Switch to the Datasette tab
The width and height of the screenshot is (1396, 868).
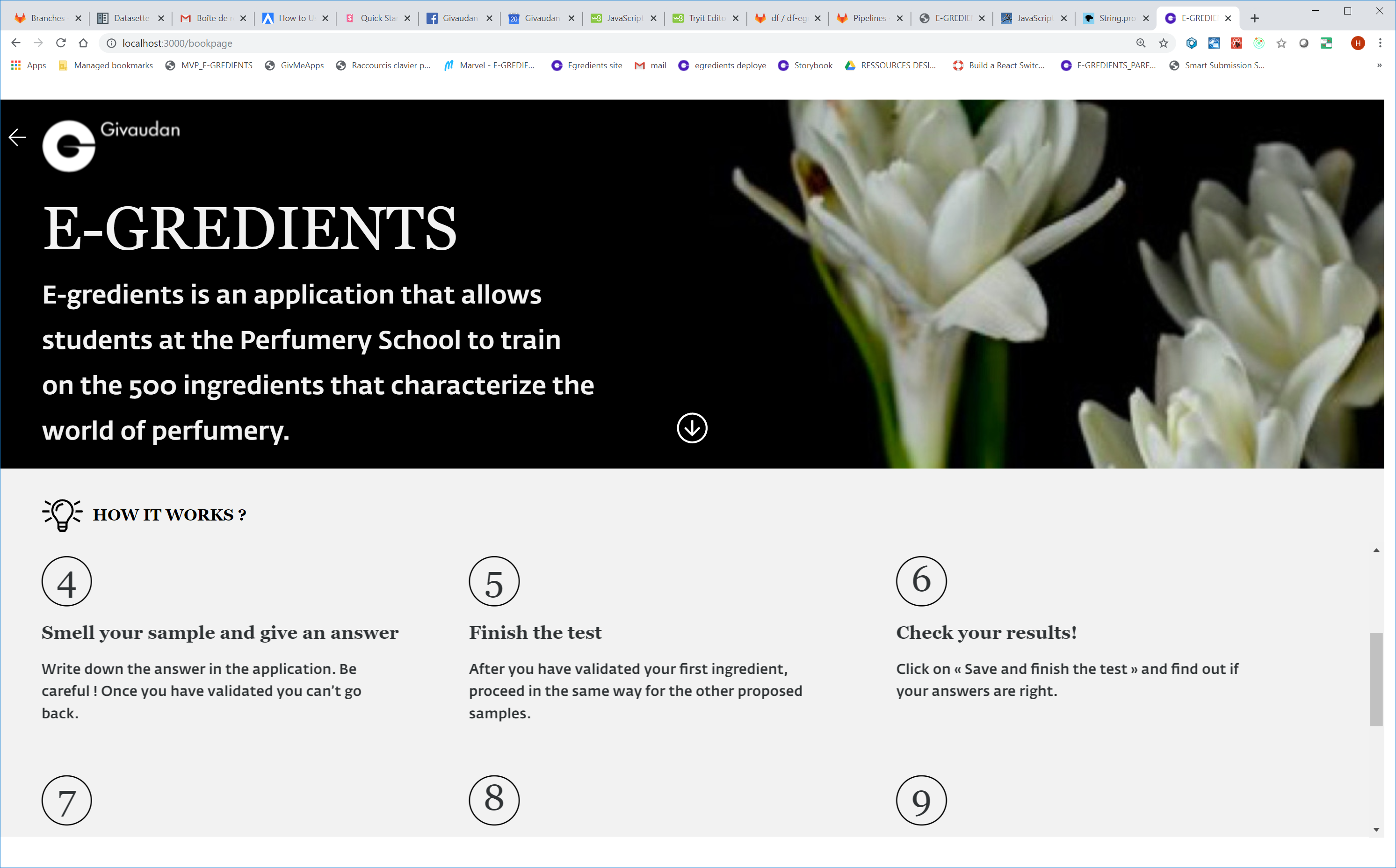(x=131, y=18)
